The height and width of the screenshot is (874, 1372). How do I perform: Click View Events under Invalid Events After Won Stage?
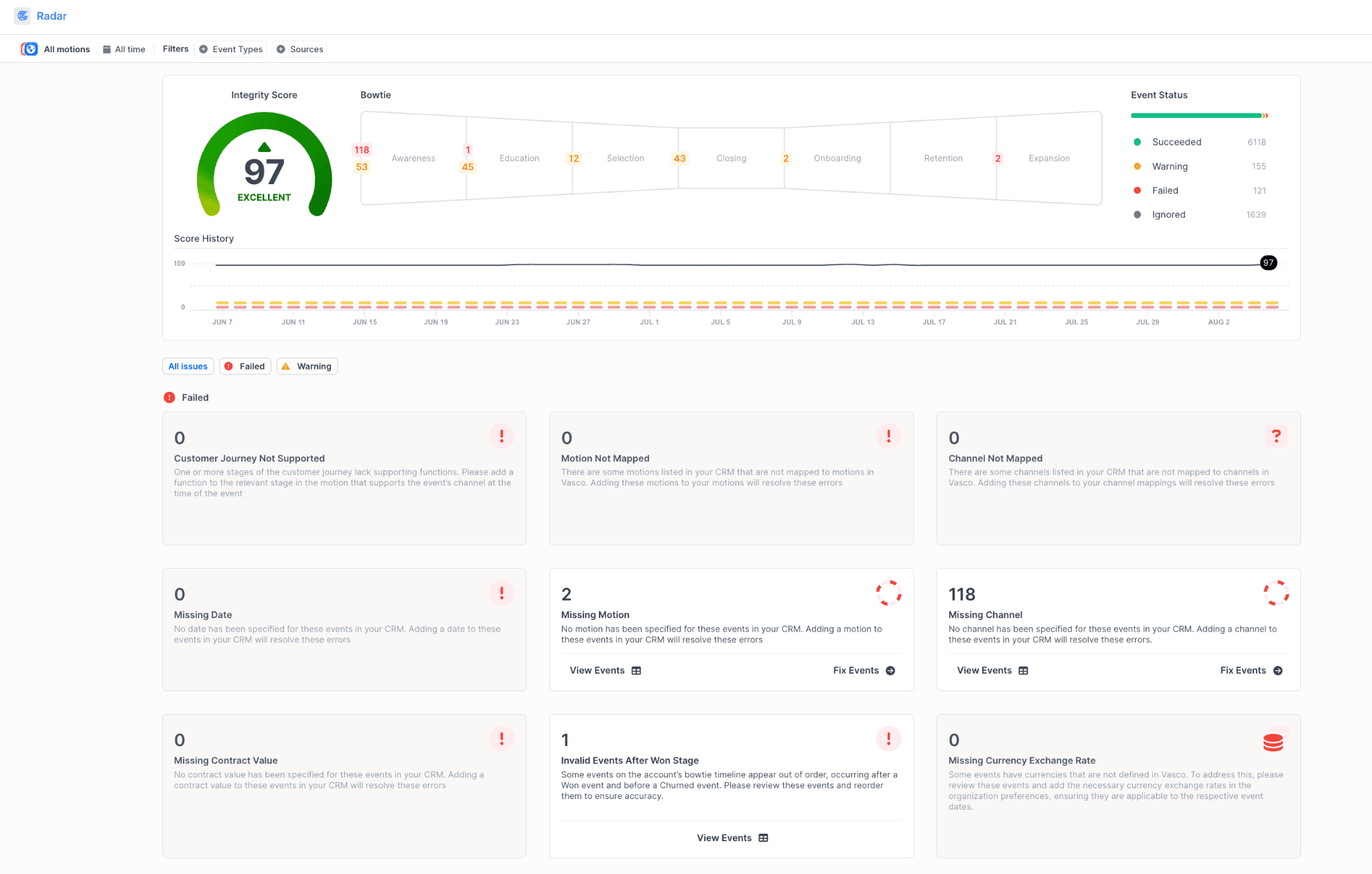[x=731, y=837]
